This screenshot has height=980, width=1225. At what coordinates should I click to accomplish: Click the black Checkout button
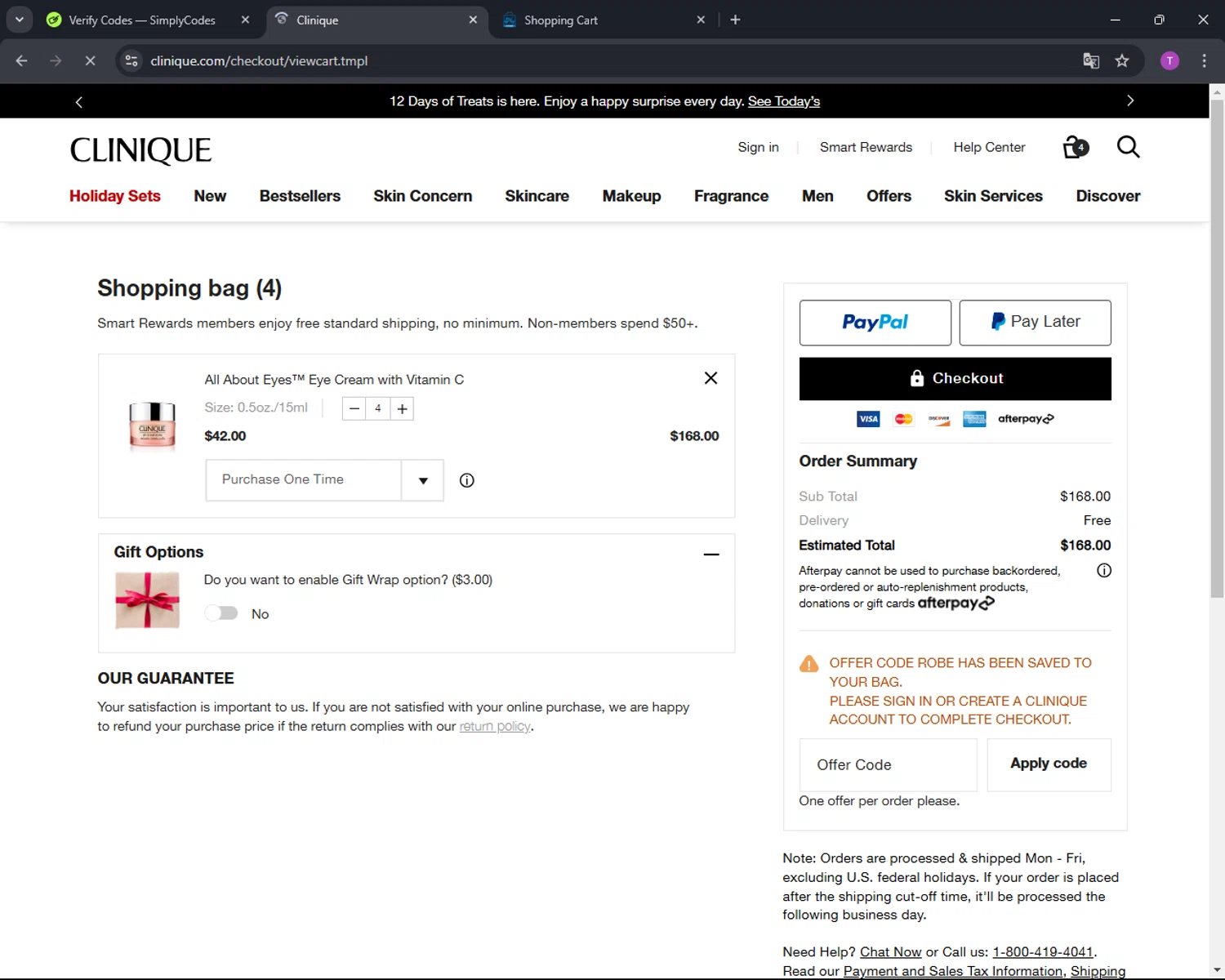[955, 379]
